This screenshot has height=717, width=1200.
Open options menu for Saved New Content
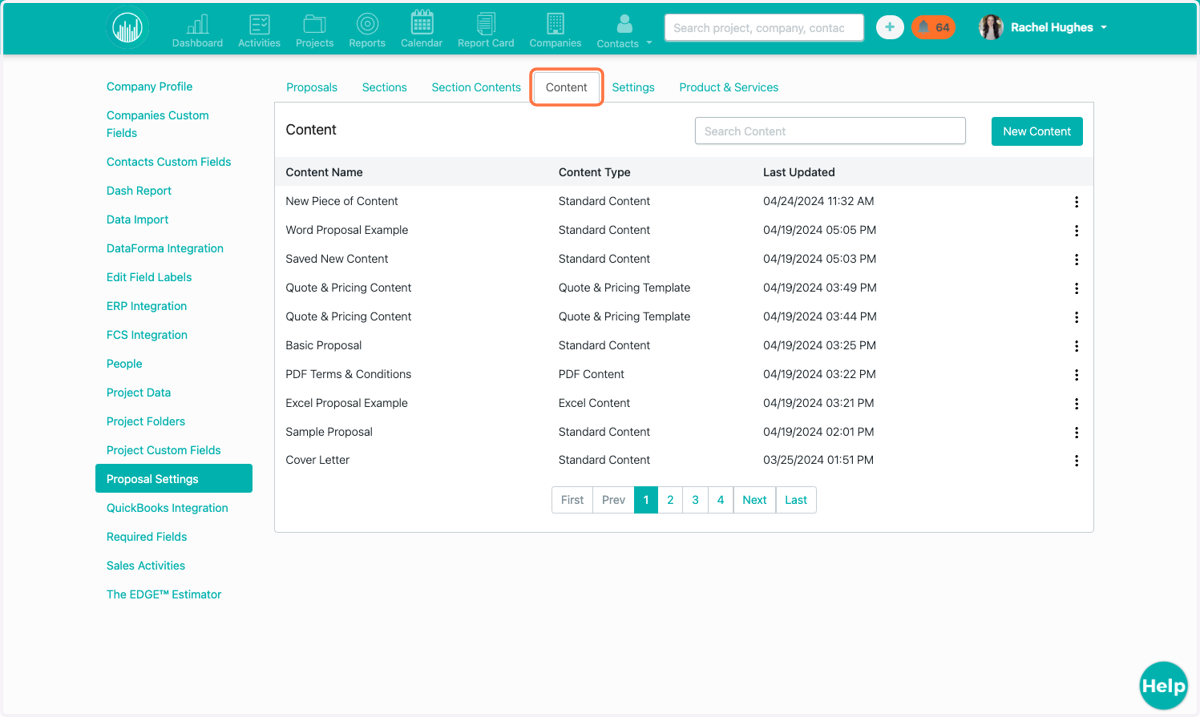[1076, 260]
